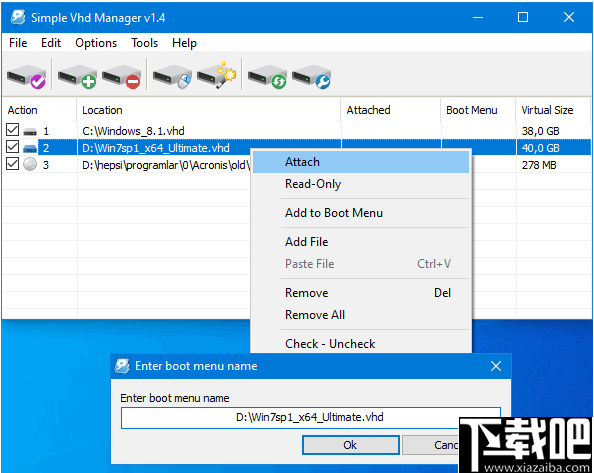The width and height of the screenshot is (594, 473).
Task: Uncheck the checkbox for row 2 Win7sp1_x64_Ultimate.vhd
Action: click(13, 147)
